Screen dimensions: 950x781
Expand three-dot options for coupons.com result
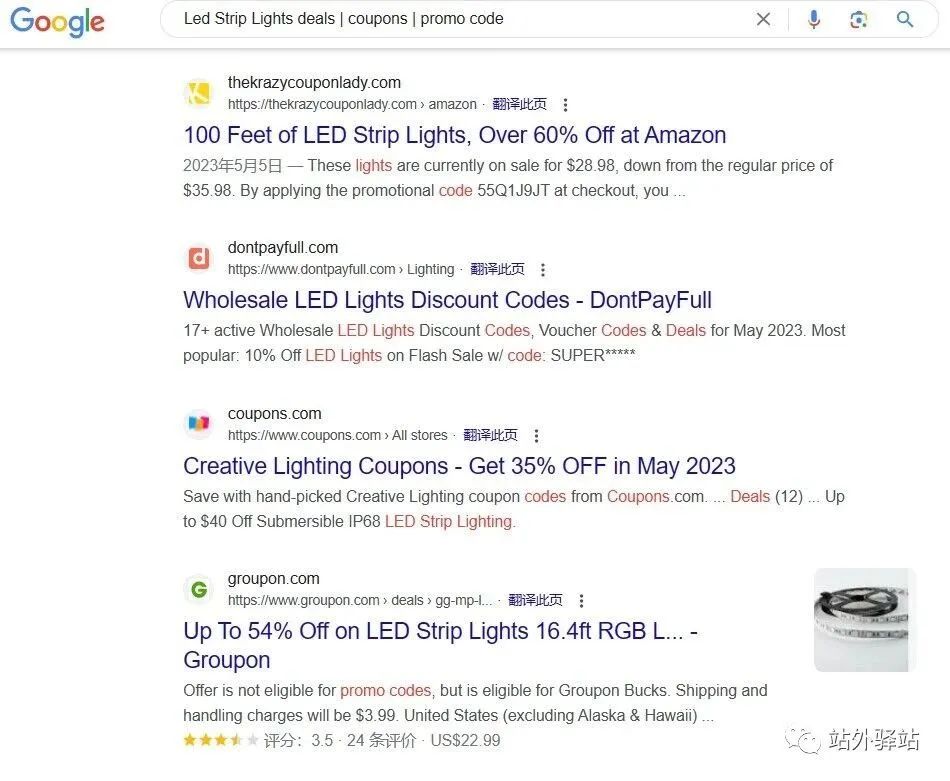pos(536,436)
